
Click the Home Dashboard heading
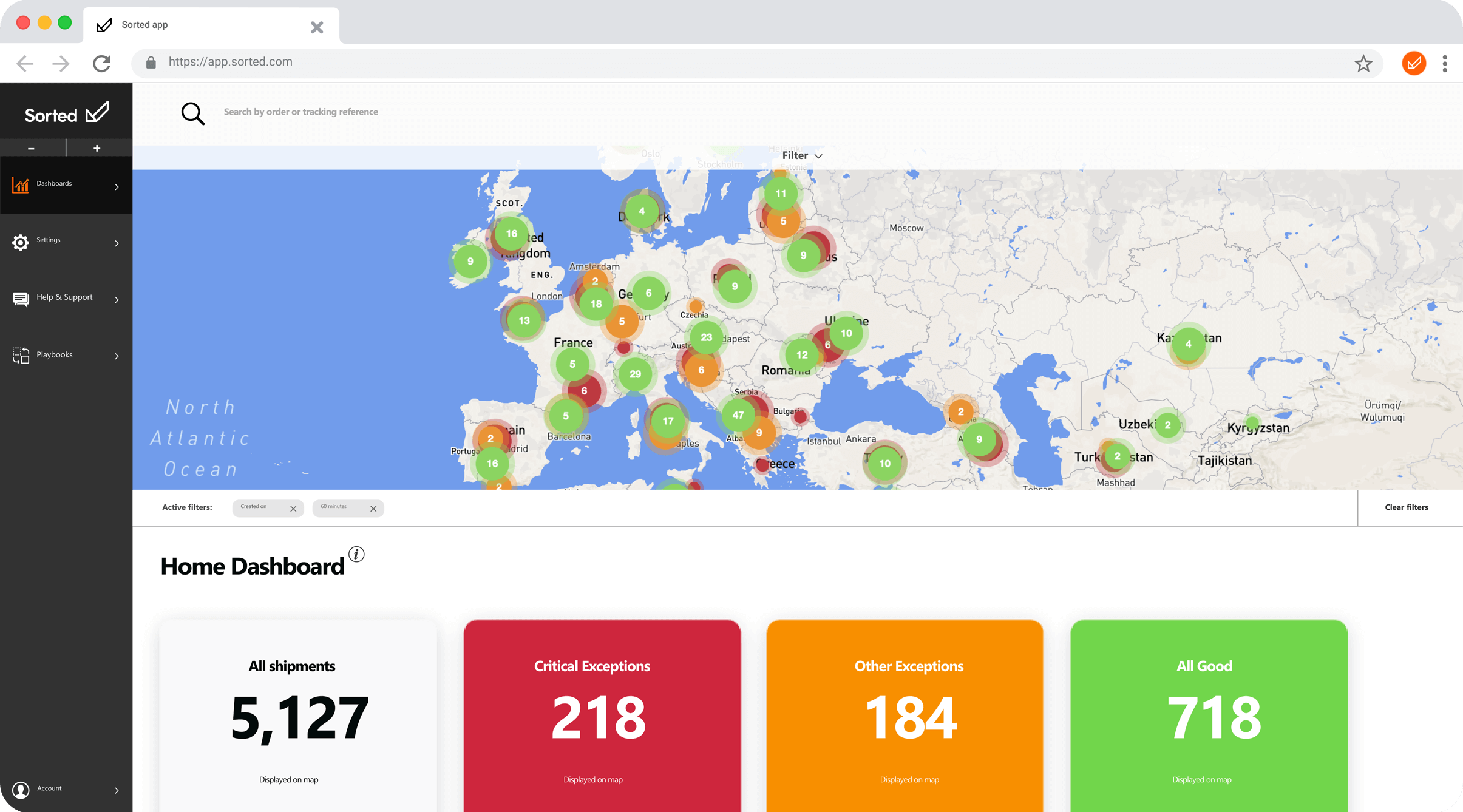(252, 566)
